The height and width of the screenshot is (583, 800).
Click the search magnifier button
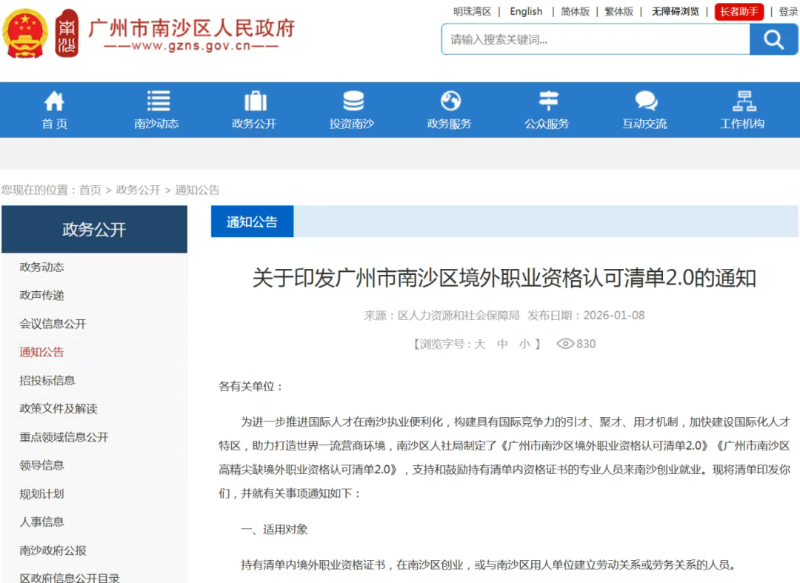pos(773,40)
